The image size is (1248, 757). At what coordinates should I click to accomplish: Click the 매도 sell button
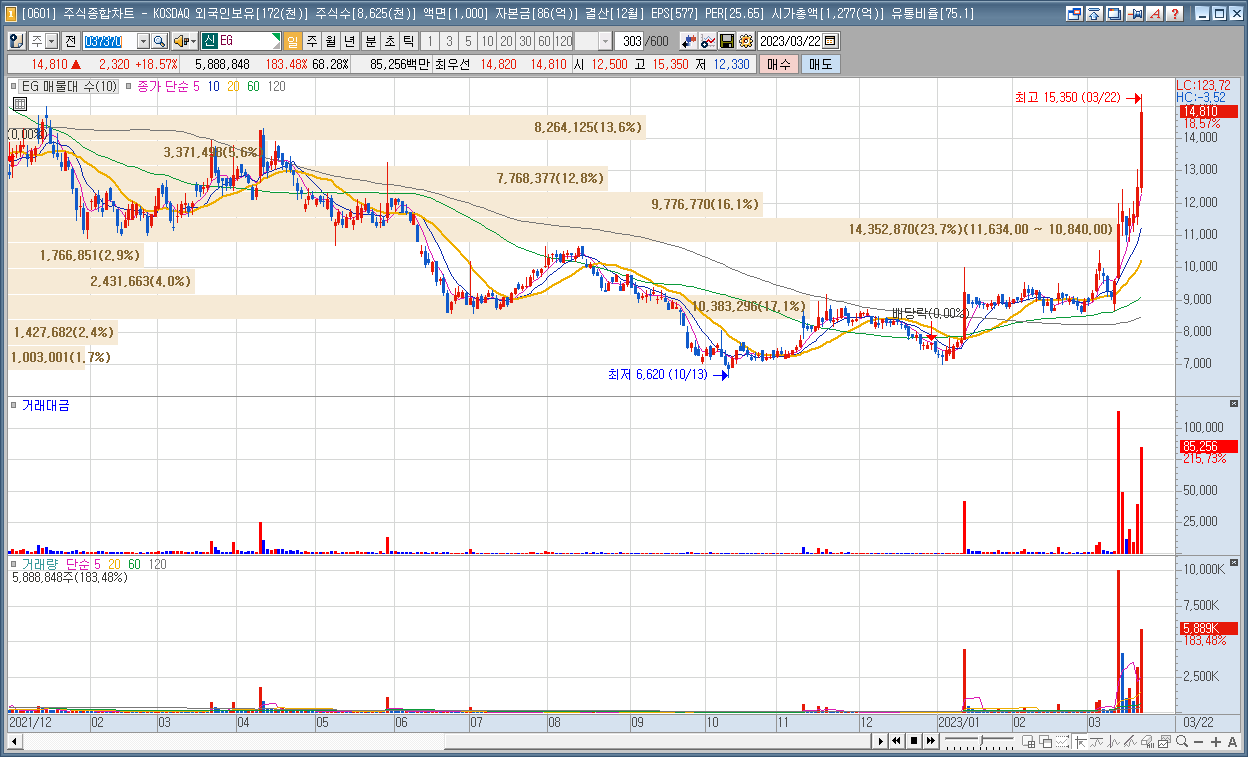(x=820, y=64)
